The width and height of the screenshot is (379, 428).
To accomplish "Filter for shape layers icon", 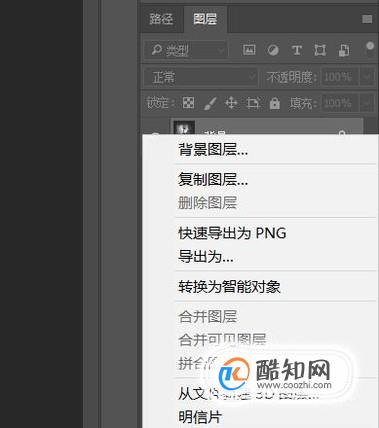I will pos(320,50).
